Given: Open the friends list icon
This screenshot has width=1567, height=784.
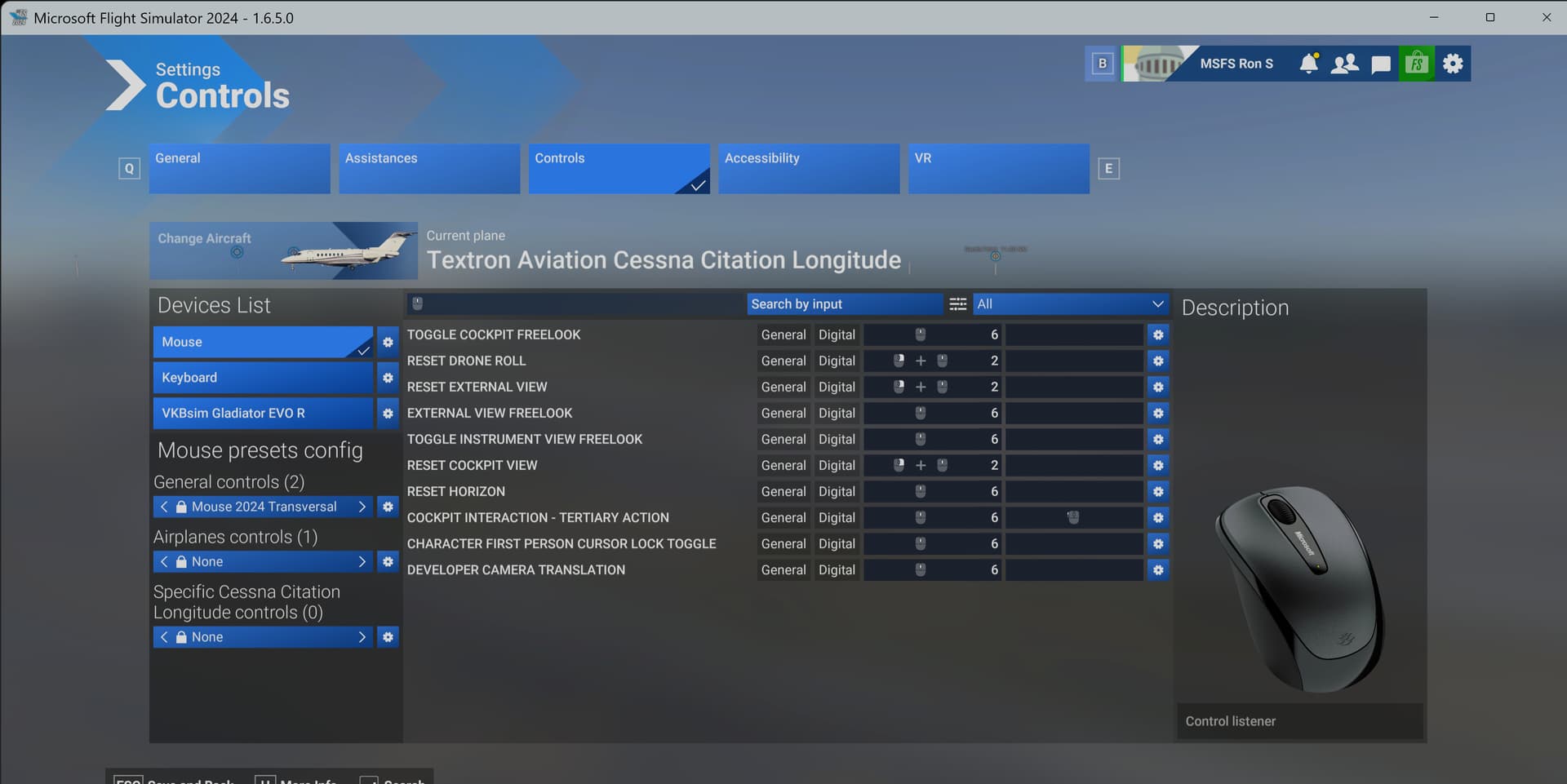Looking at the screenshot, I should (1345, 64).
